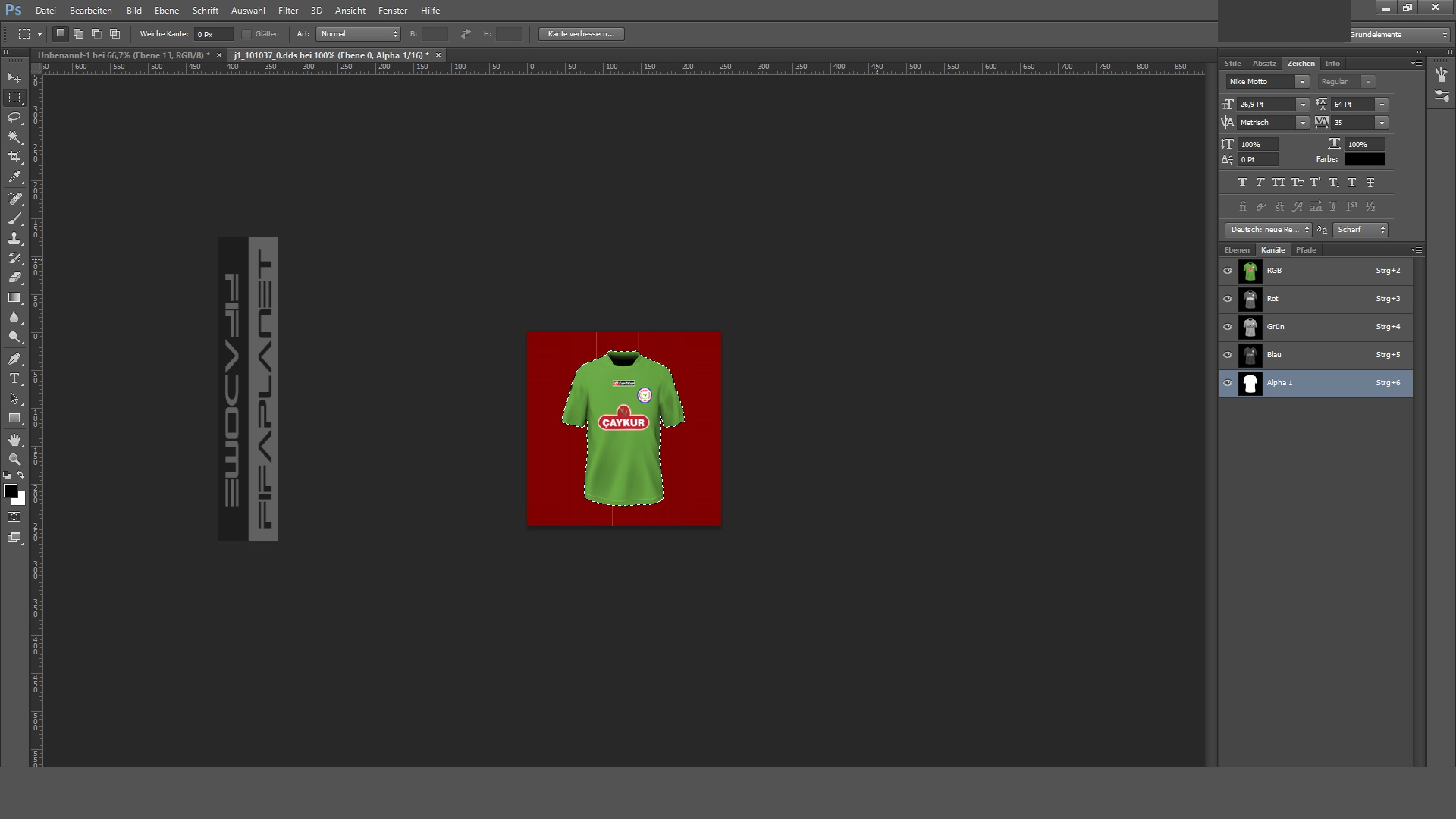Click the Kante verbessern button
The image size is (1456, 819).
tap(581, 34)
